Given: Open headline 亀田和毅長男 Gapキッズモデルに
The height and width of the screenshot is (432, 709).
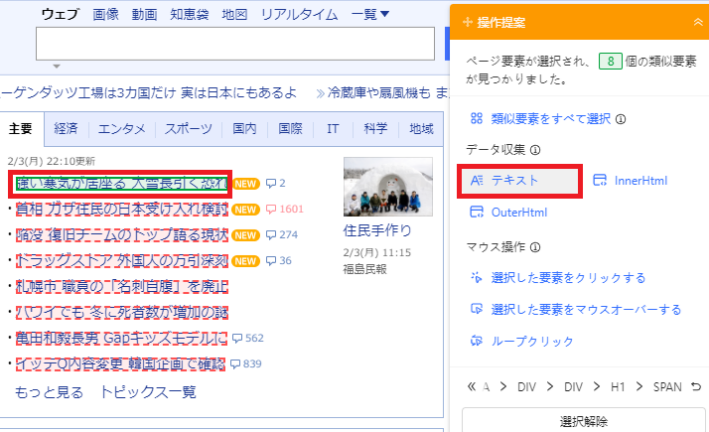Looking at the screenshot, I should 122,338.
